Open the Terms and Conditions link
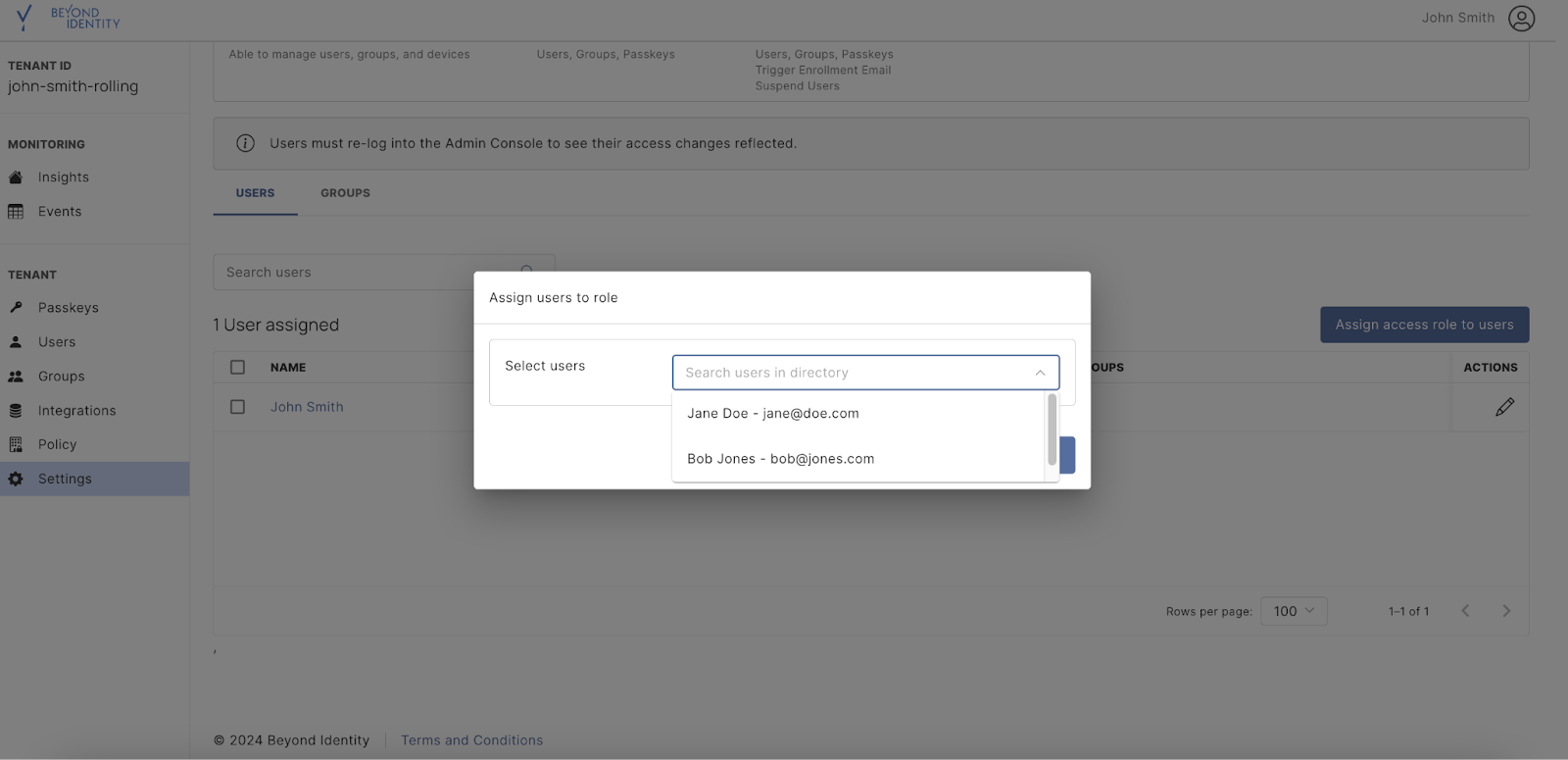 (x=471, y=740)
